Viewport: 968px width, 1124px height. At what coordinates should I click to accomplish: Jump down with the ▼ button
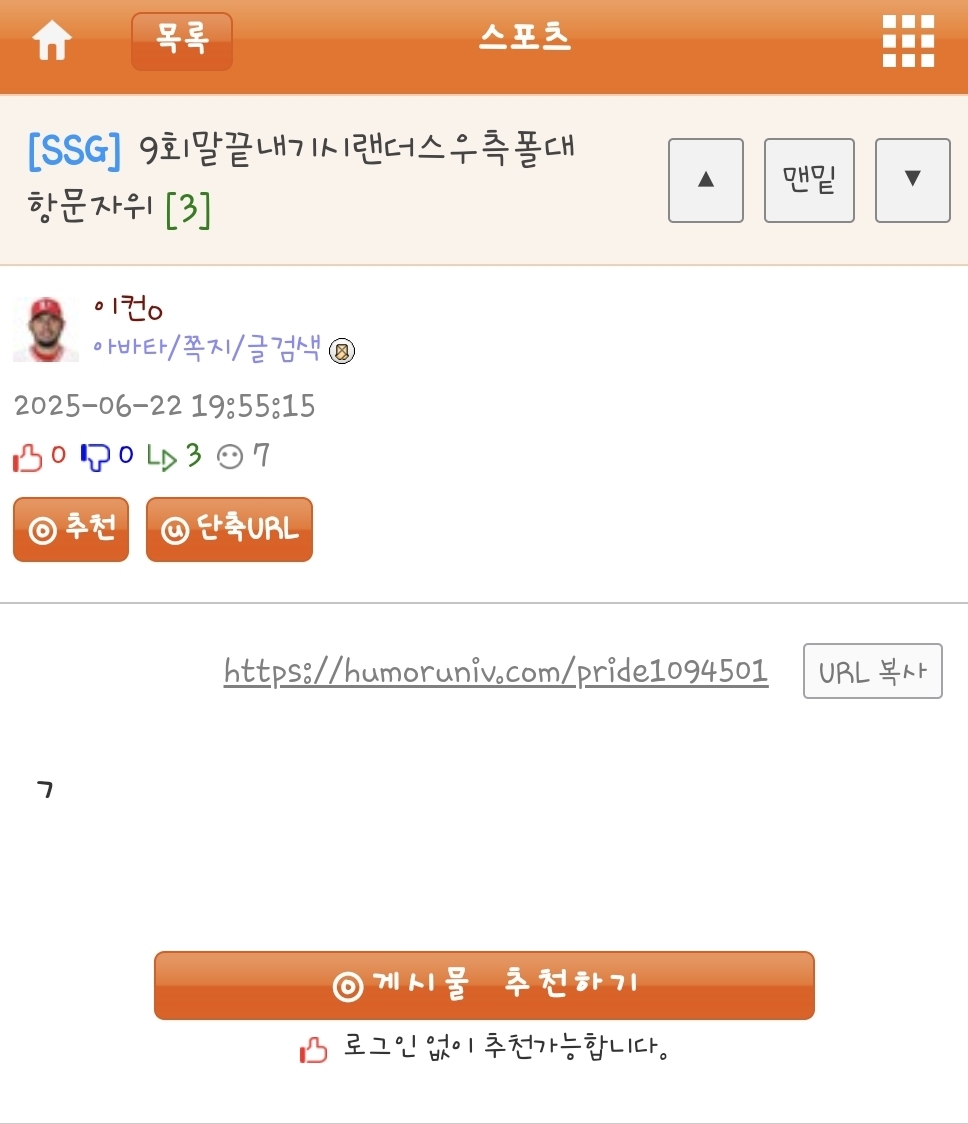[912, 180]
